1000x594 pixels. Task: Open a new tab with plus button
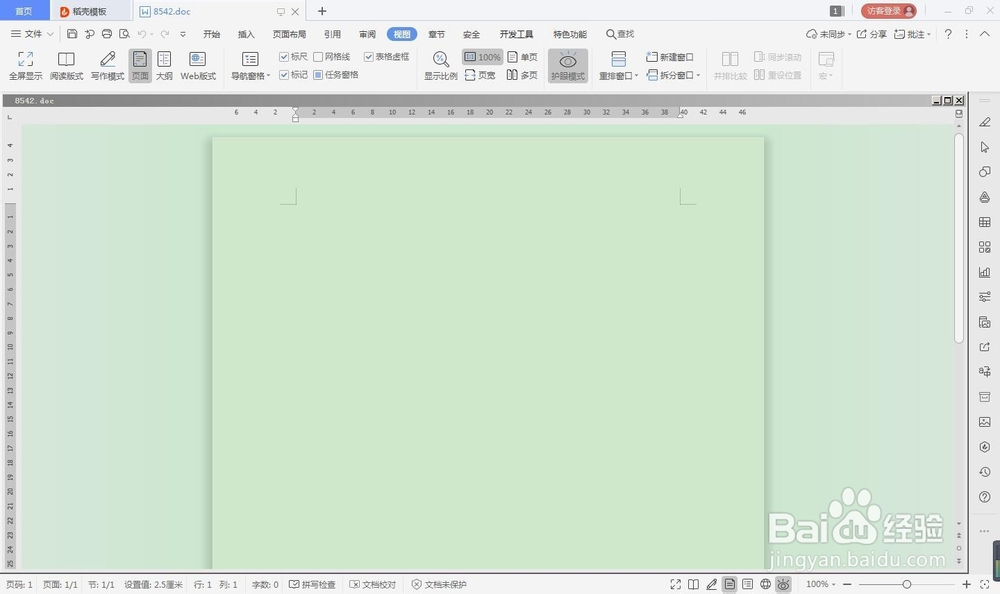(321, 11)
